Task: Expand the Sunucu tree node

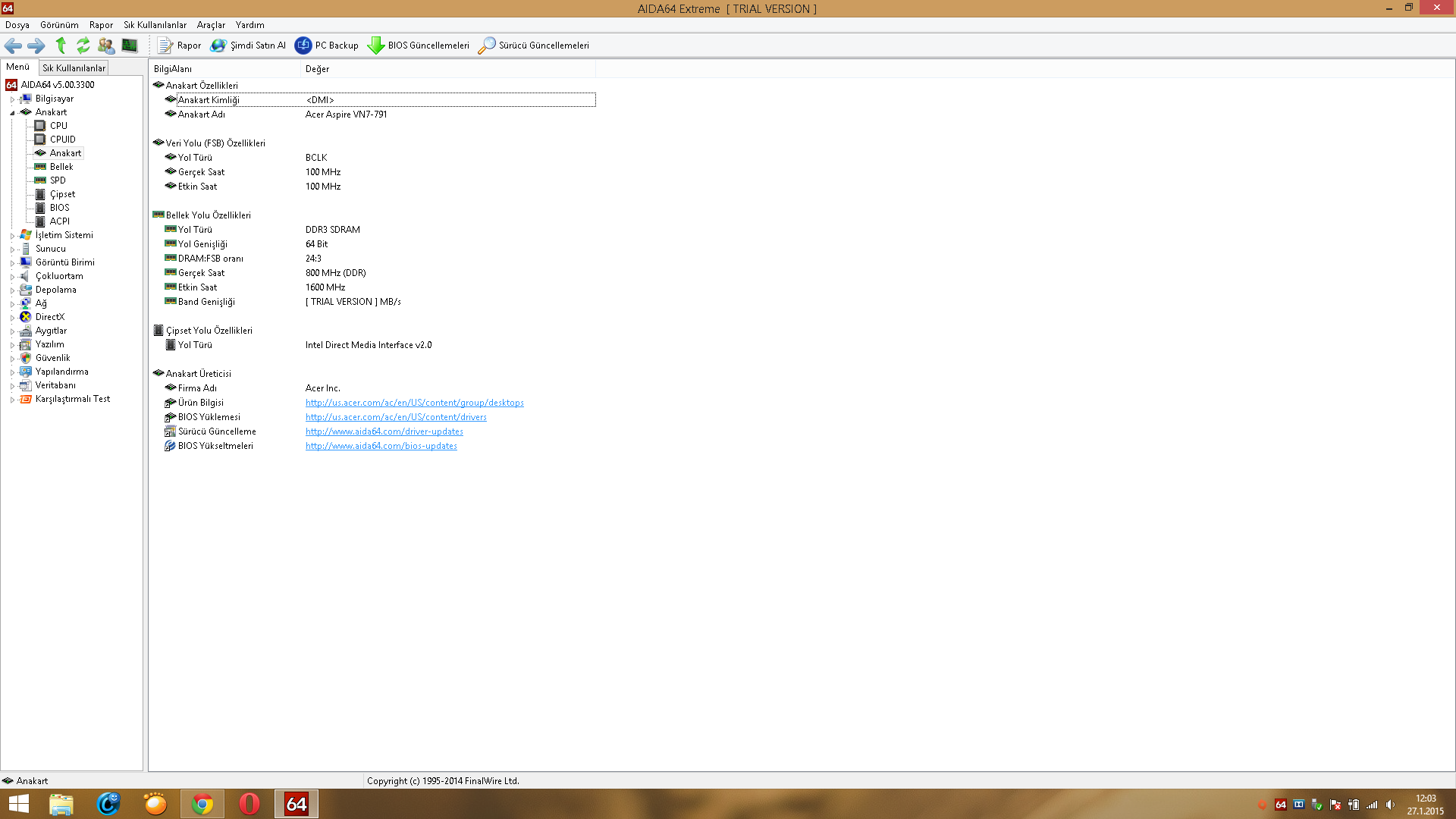Action: [12, 249]
